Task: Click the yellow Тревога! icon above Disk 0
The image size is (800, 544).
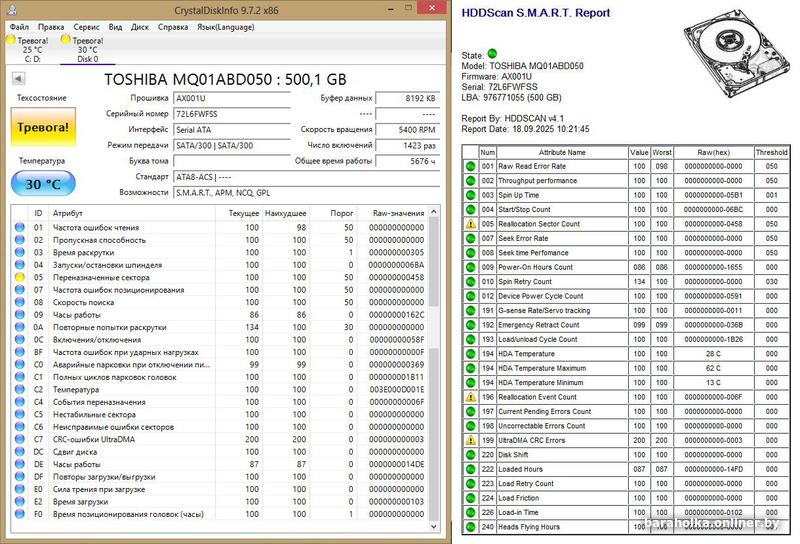Action: pos(65,39)
